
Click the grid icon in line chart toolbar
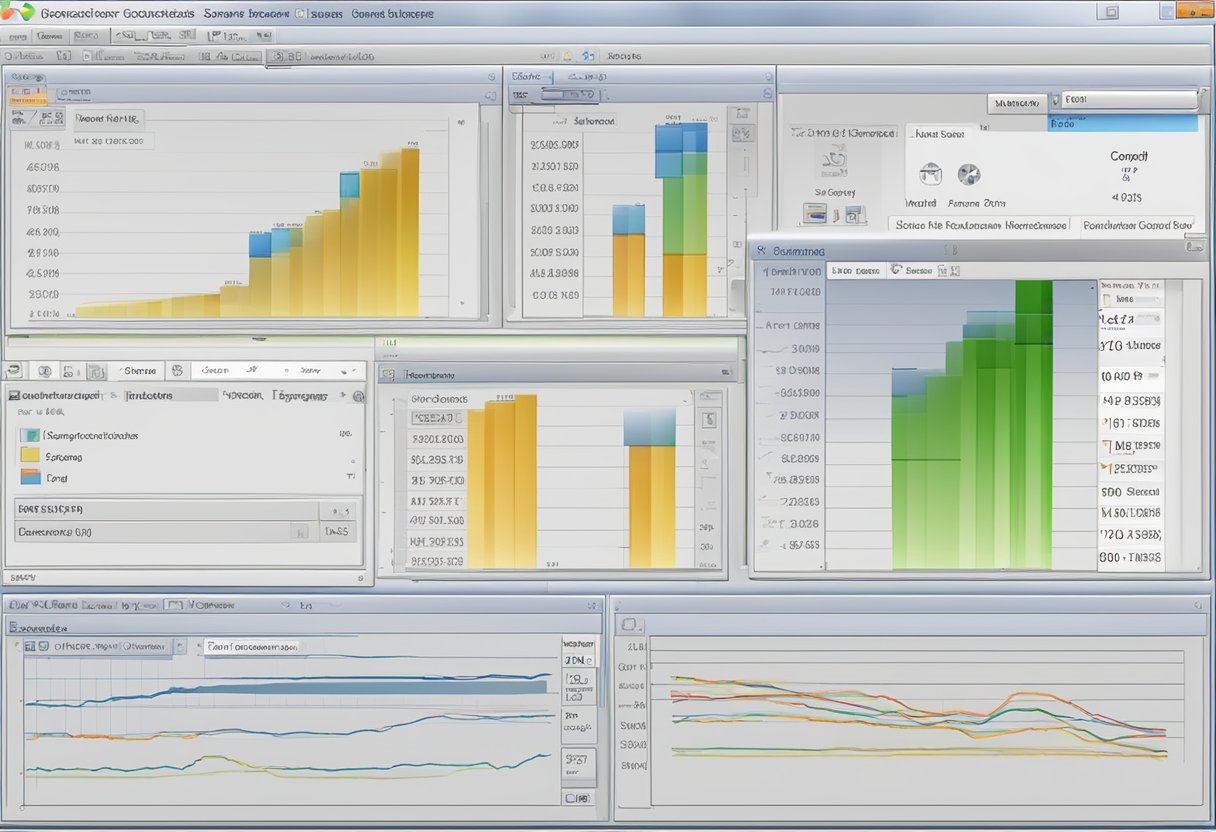(x=30, y=647)
